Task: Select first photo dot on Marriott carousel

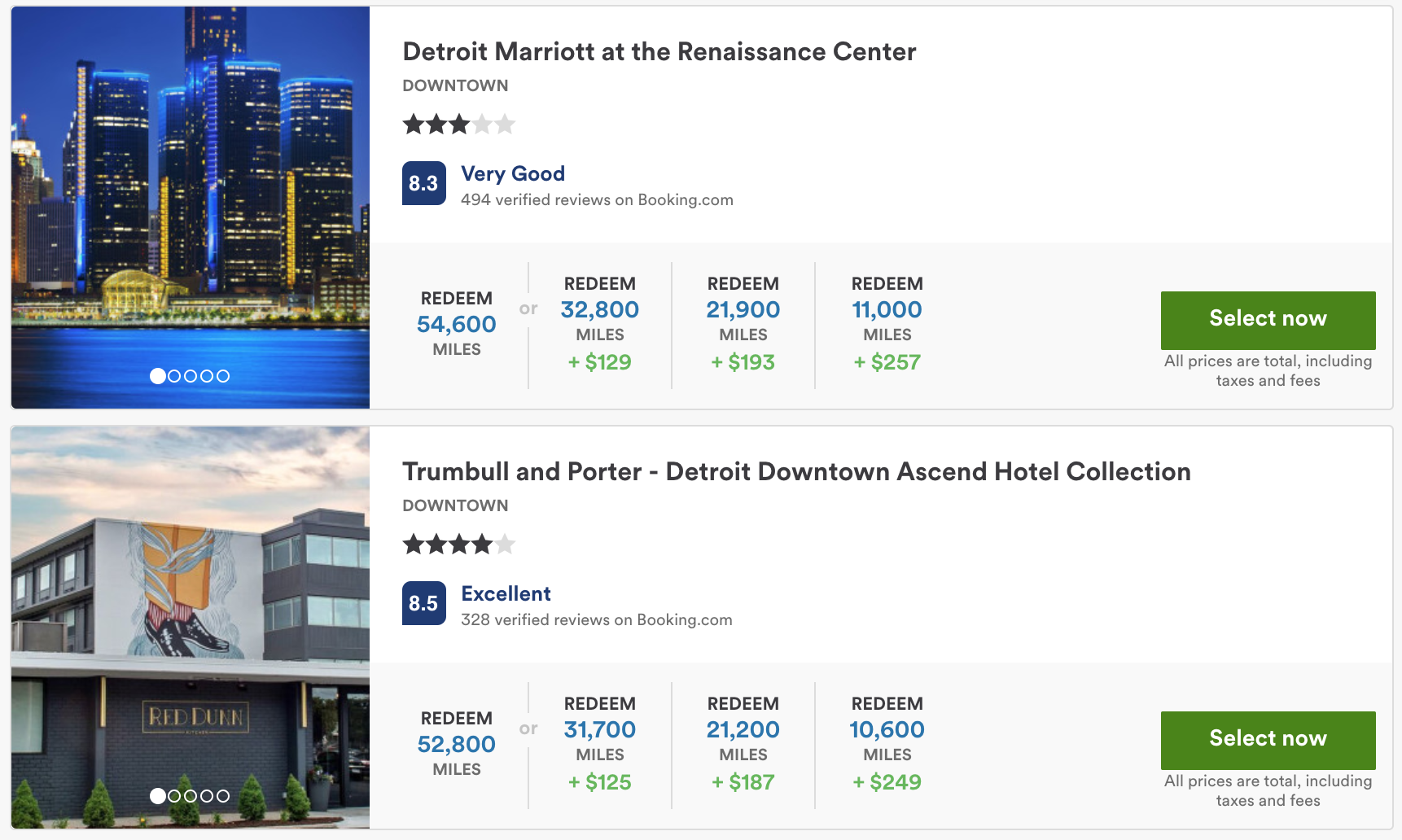Action: tap(158, 376)
